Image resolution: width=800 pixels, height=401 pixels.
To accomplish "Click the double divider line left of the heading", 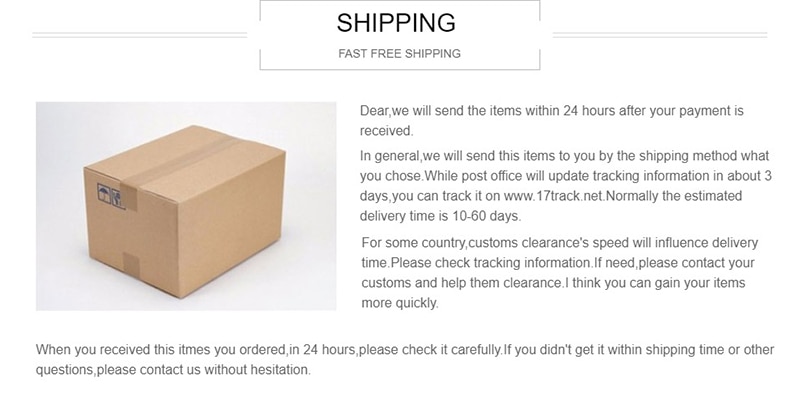I will point(146,36).
